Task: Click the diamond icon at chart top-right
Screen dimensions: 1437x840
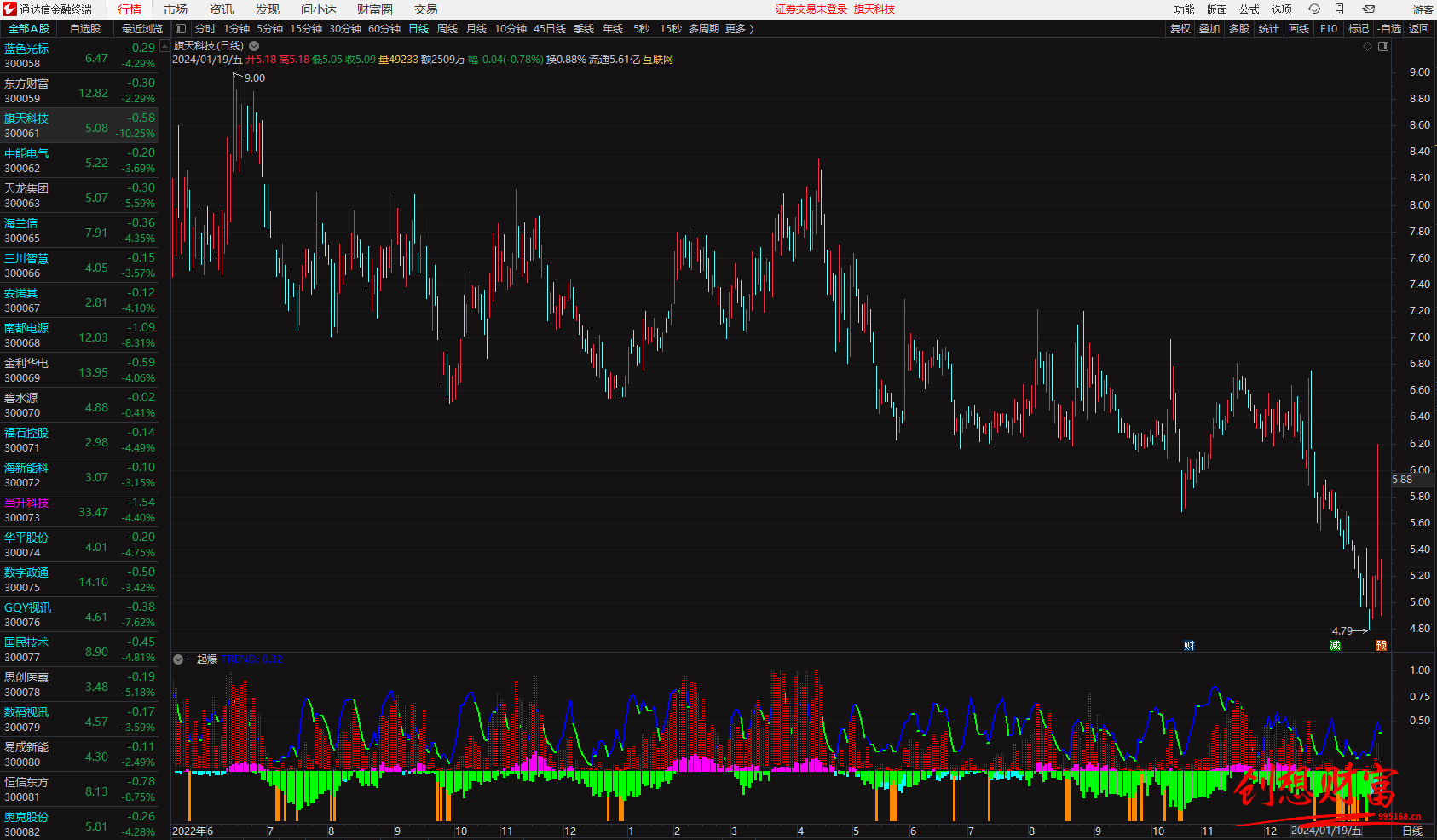Action: point(1368,46)
